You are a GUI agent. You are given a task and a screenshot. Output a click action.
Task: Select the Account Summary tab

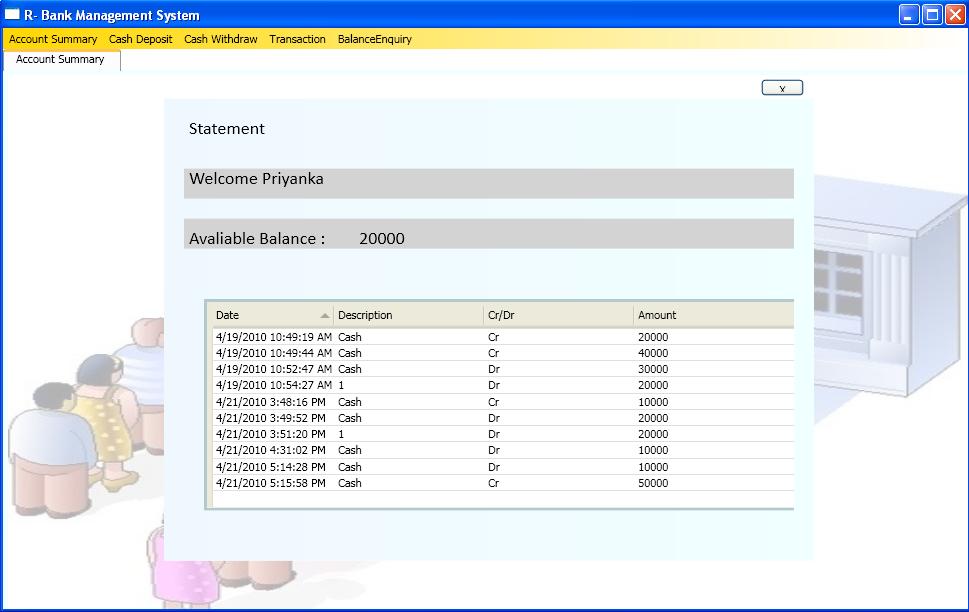[x=60, y=60]
